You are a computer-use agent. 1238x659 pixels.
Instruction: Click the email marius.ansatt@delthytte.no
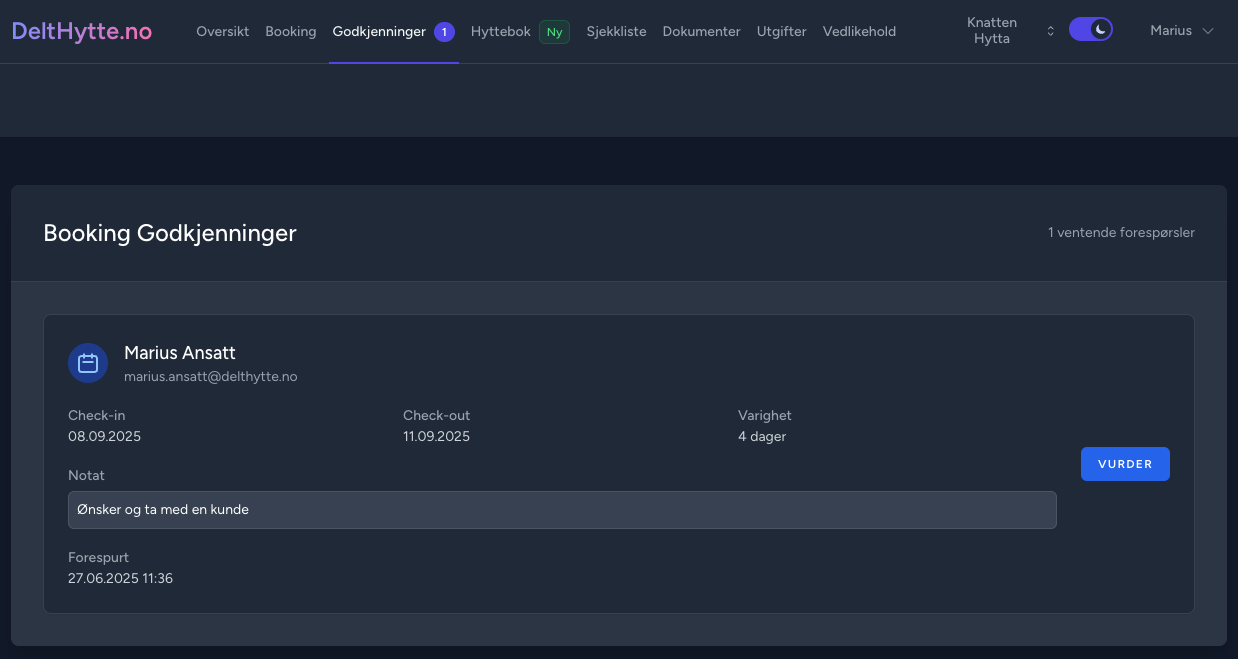pos(211,377)
